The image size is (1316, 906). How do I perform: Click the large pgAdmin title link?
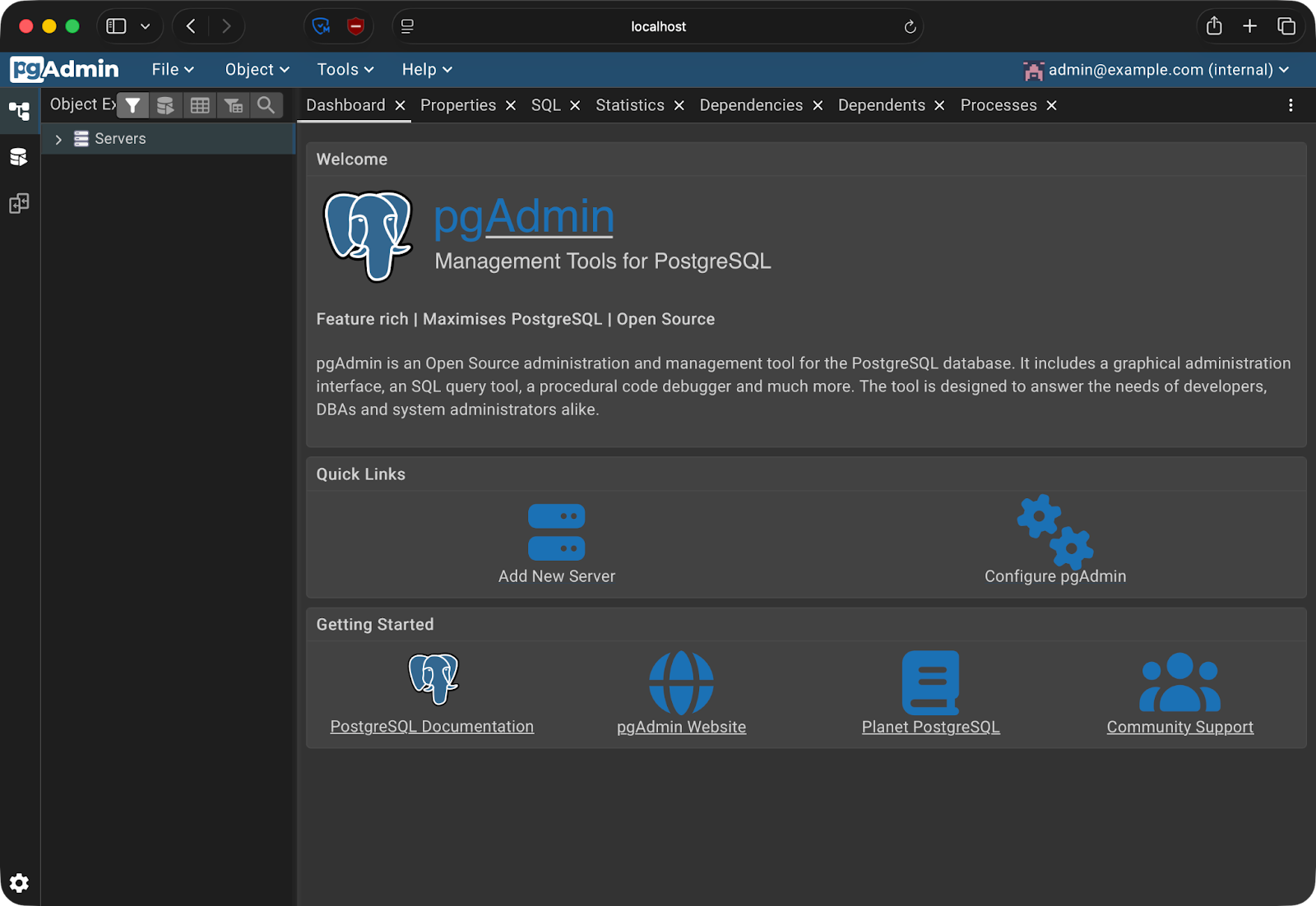[524, 217]
